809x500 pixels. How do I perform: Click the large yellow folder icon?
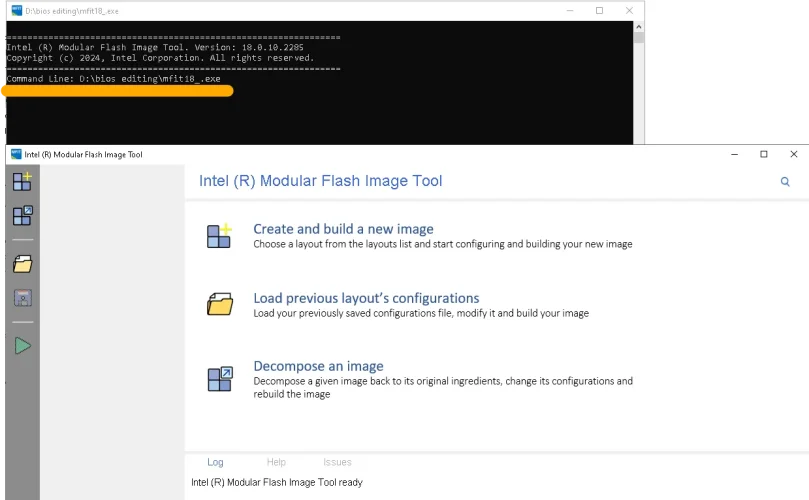click(x=220, y=304)
